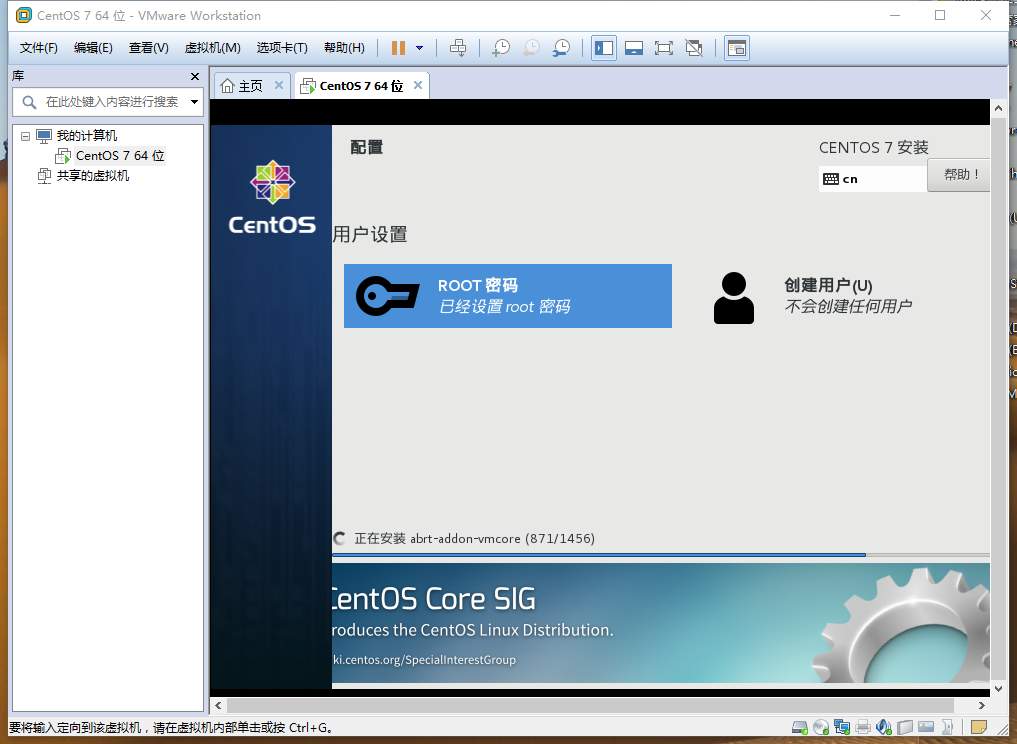Click the Send Ctrl+Alt+Del toolbar icon
The height and width of the screenshot is (744, 1017).
(x=458, y=48)
